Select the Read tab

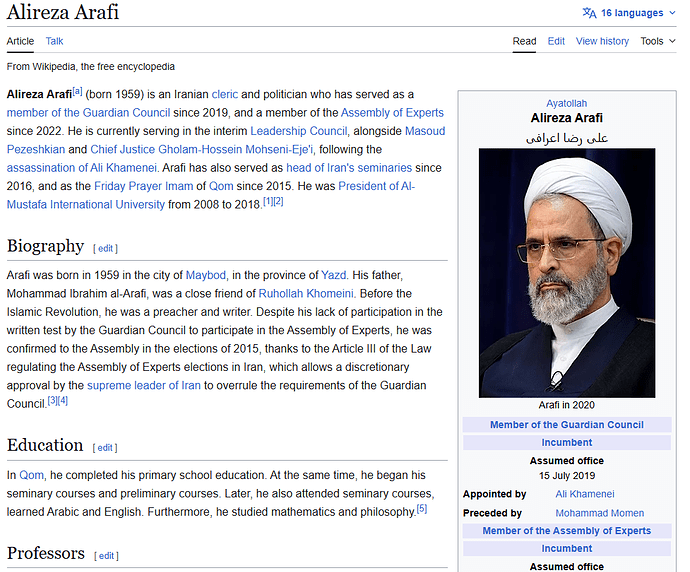click(x=524, y=41)
